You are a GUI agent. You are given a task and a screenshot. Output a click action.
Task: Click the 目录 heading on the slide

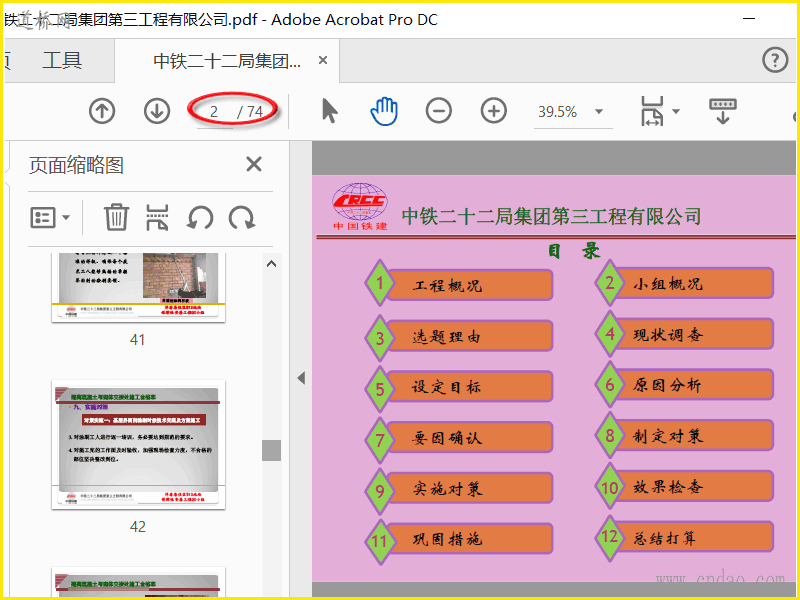tap(574, 251)
